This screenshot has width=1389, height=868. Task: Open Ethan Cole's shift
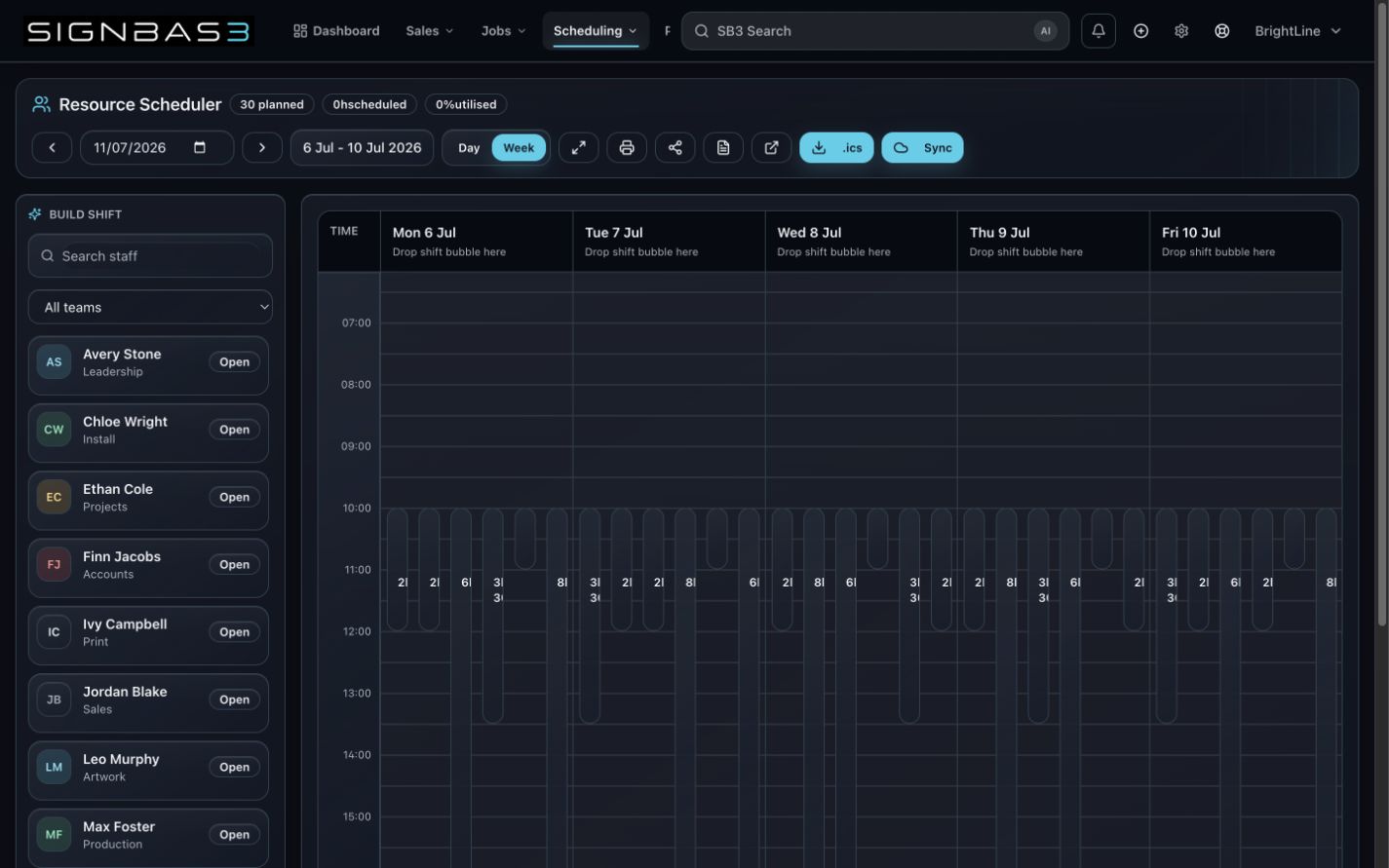click(x=234, y=497)
